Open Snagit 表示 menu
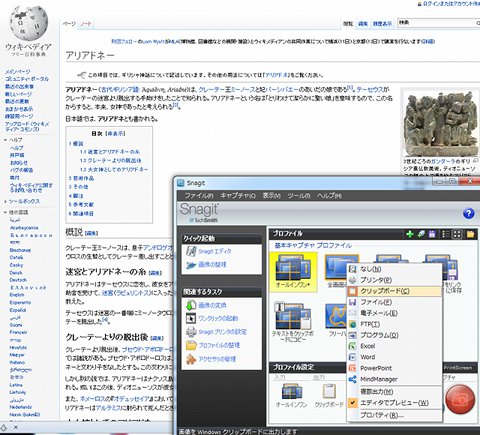The height and width of the screenshot is (435, 480). coord(271,195)
